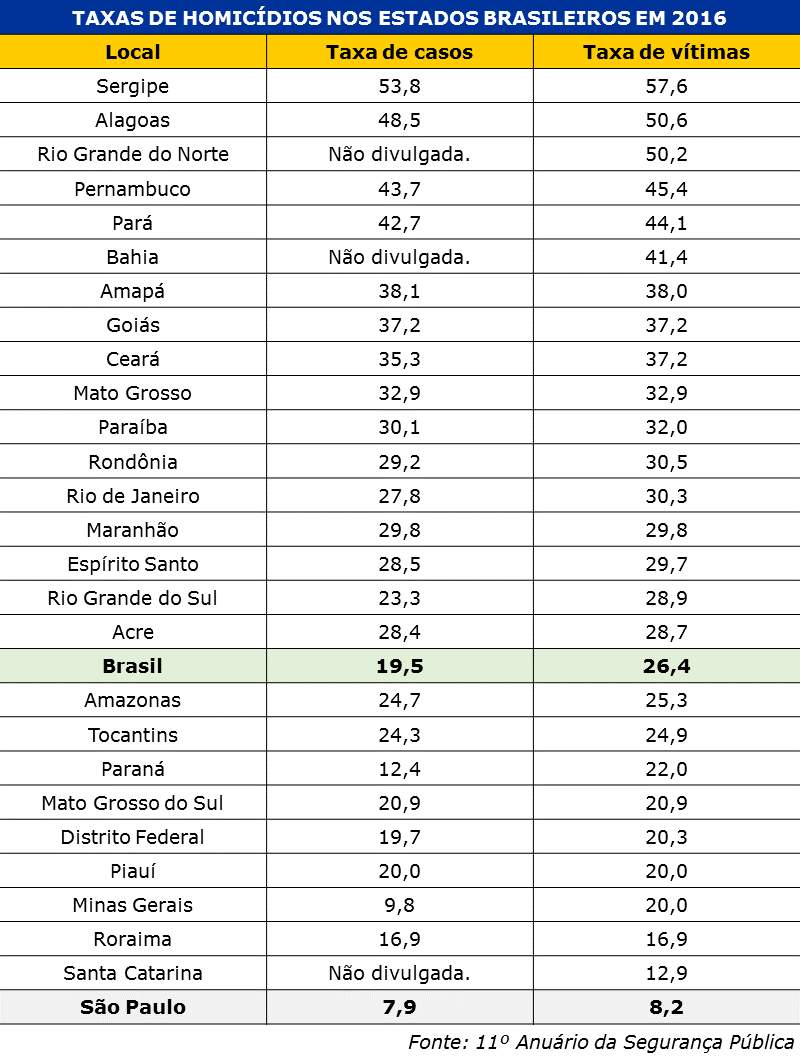Viewport: 800px width, 1058px height.
Task: Select the Distrito Federal row label
Action: coord(133,837)
